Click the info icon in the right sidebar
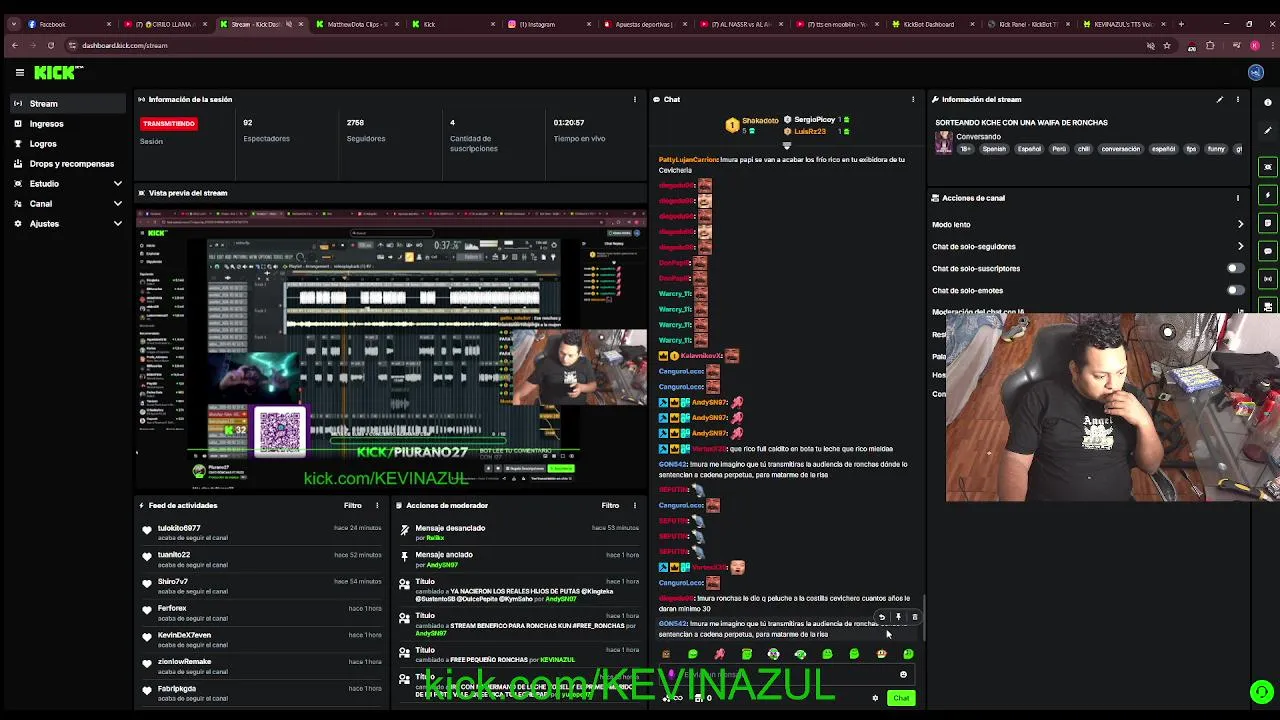This screenshot has height=720, width=1280. point(1268,102)
